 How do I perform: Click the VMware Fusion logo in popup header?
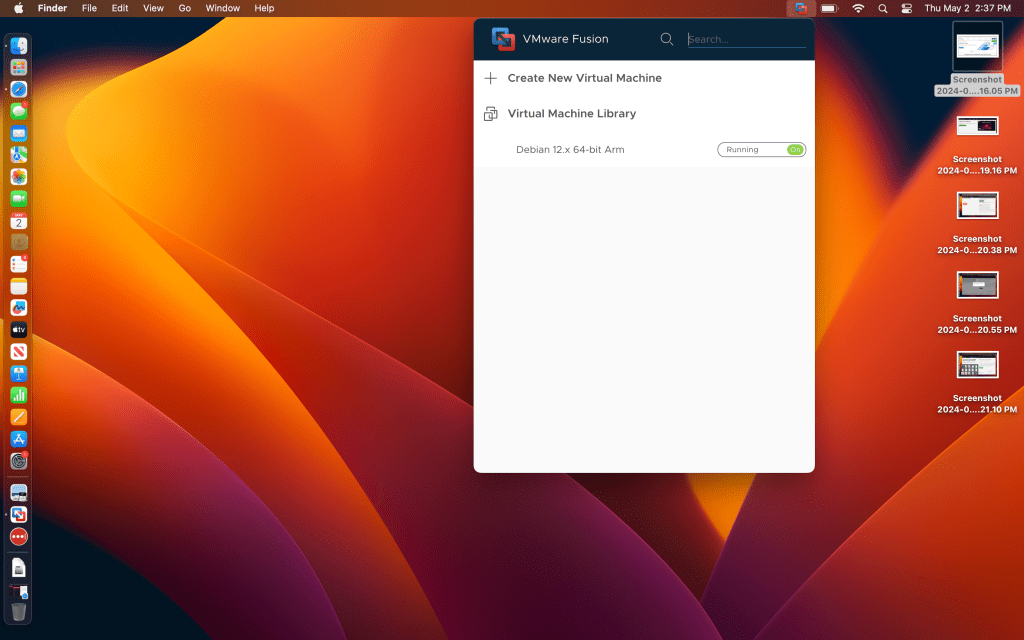[503, 39]
